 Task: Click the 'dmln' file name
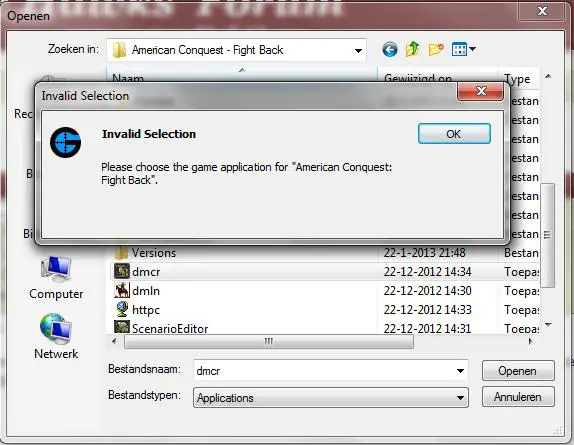tap(146, 291)
